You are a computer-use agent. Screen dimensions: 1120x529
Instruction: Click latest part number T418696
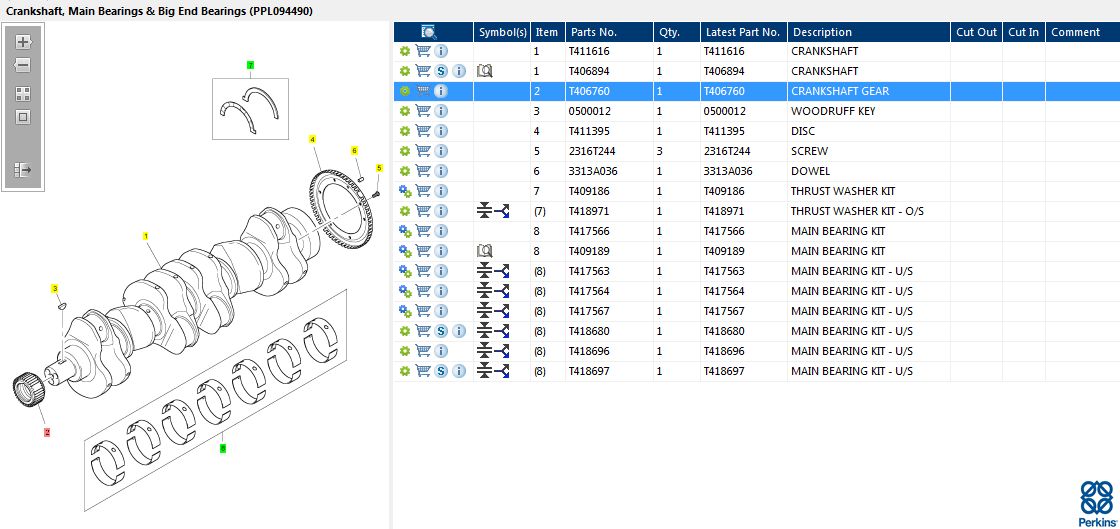(724, 351)
